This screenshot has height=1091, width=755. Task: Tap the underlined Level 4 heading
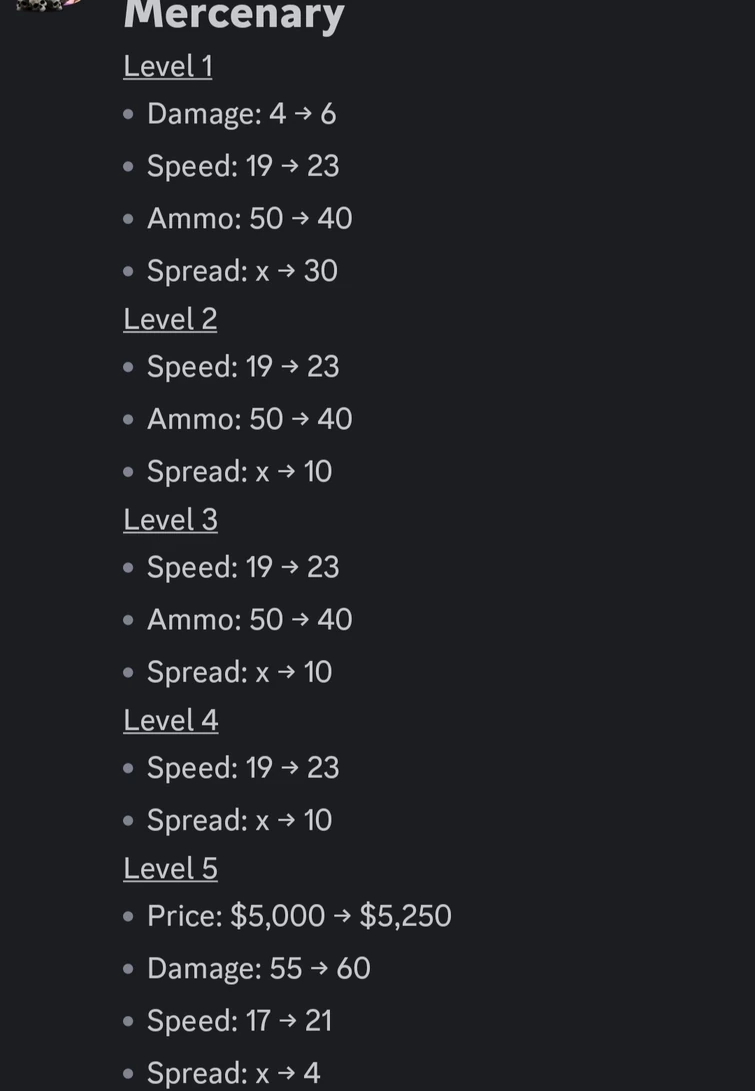click(x=170, y=721)
